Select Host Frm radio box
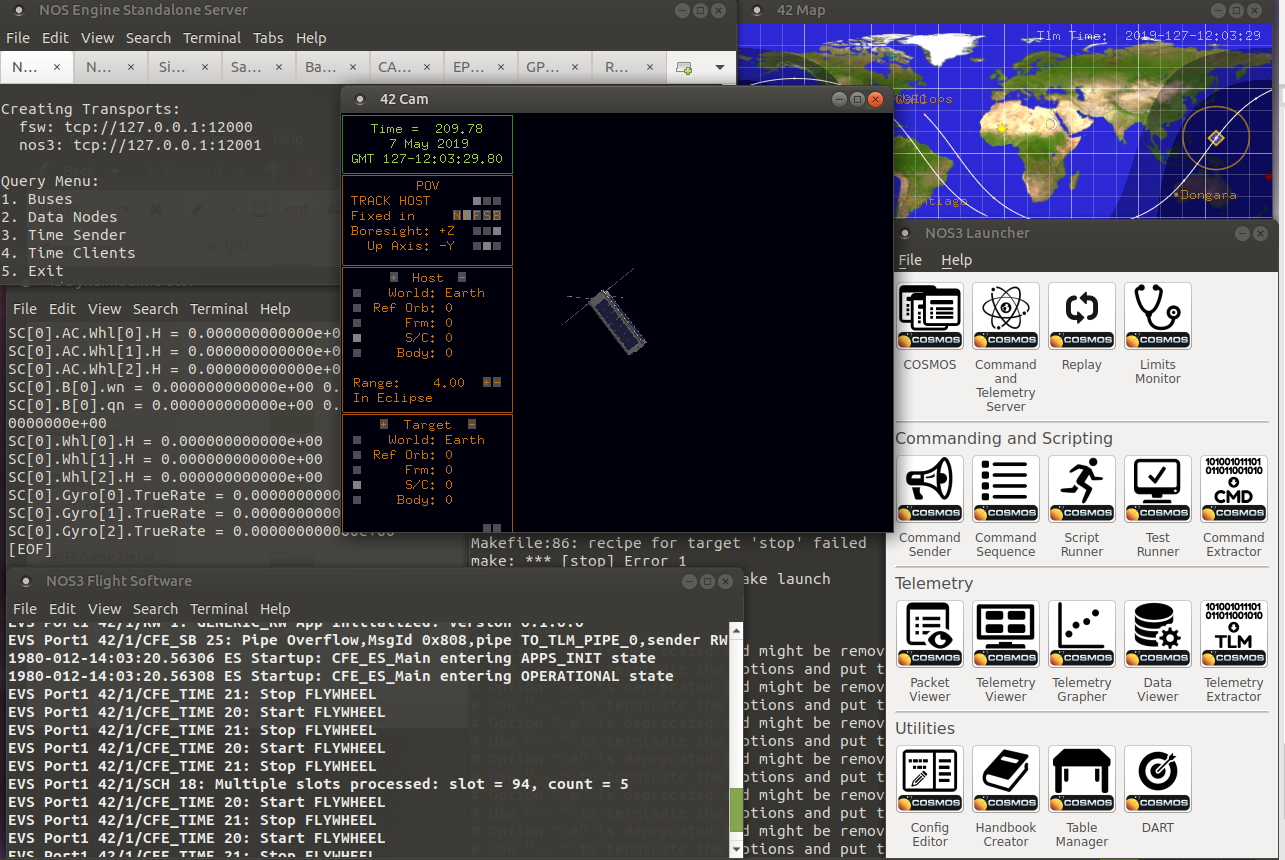The height and width of the screenshot is (860, 1285). pos(357,323)
